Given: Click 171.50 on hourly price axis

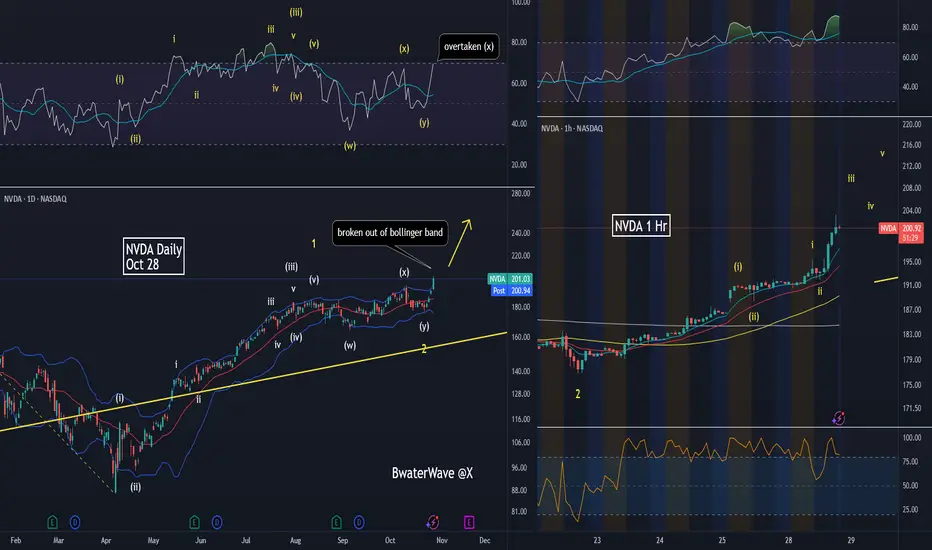Looking at the screenshot, I should (912, 408).
